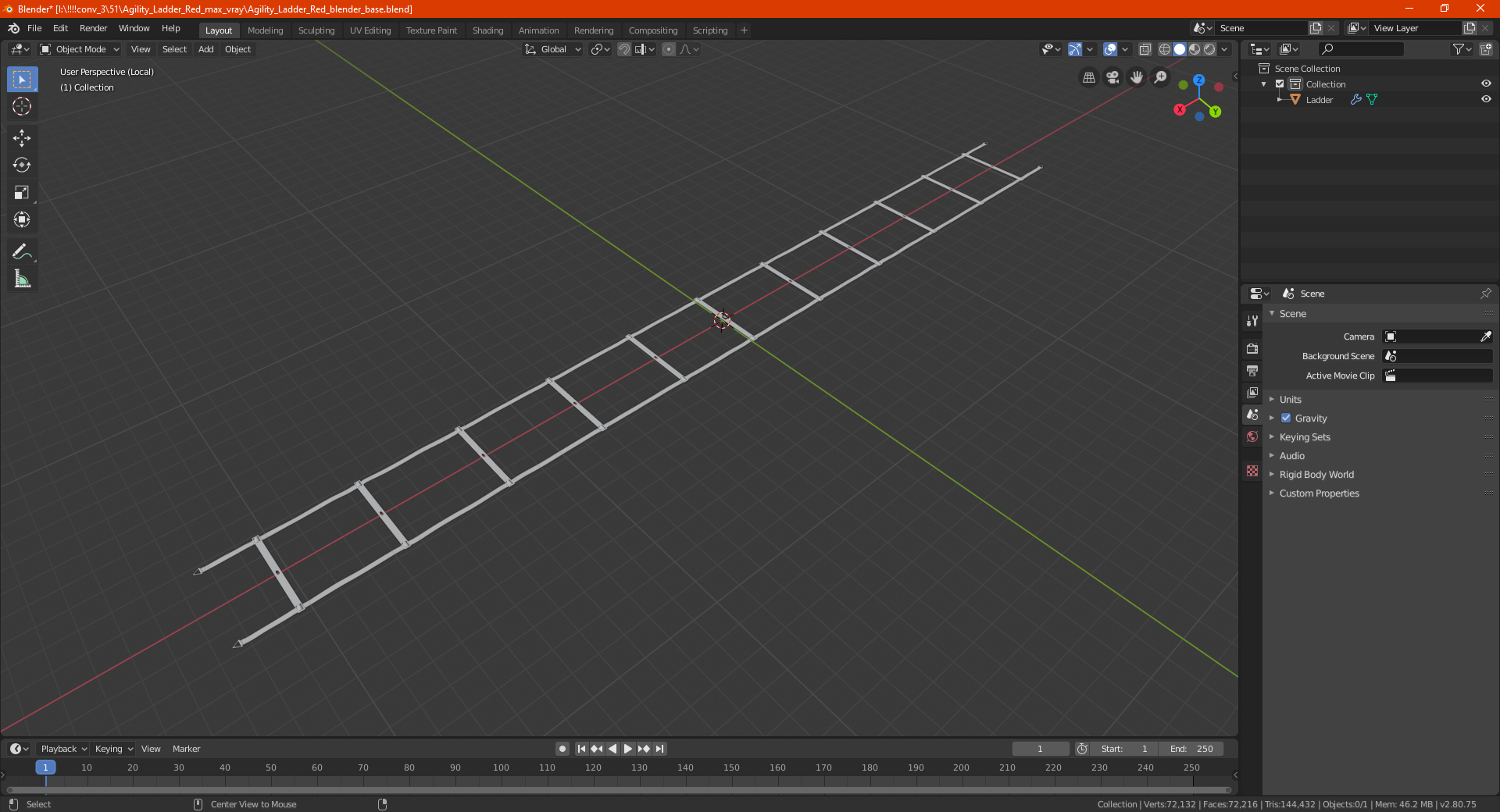The height and width of the screenshot is (812, 1500).
Task: Select the Select Box tool
Action: click(x=22, y=80)
